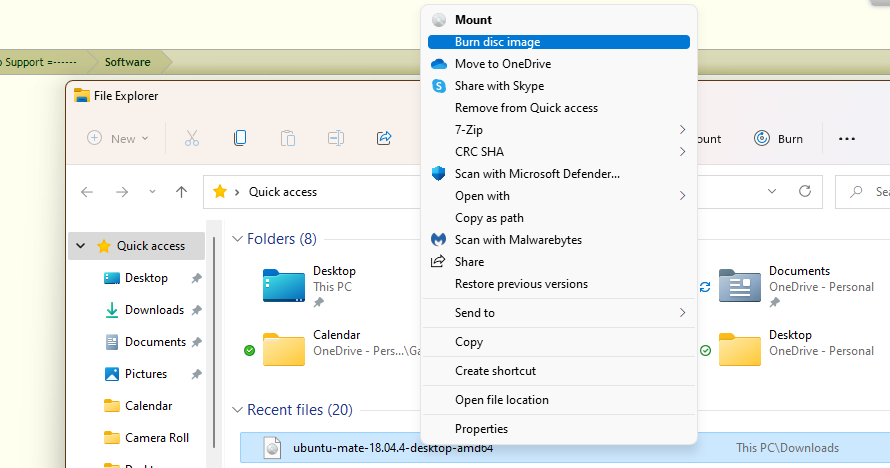
Task: Click the Downloads green arrow icon
Action: (112, 310)
